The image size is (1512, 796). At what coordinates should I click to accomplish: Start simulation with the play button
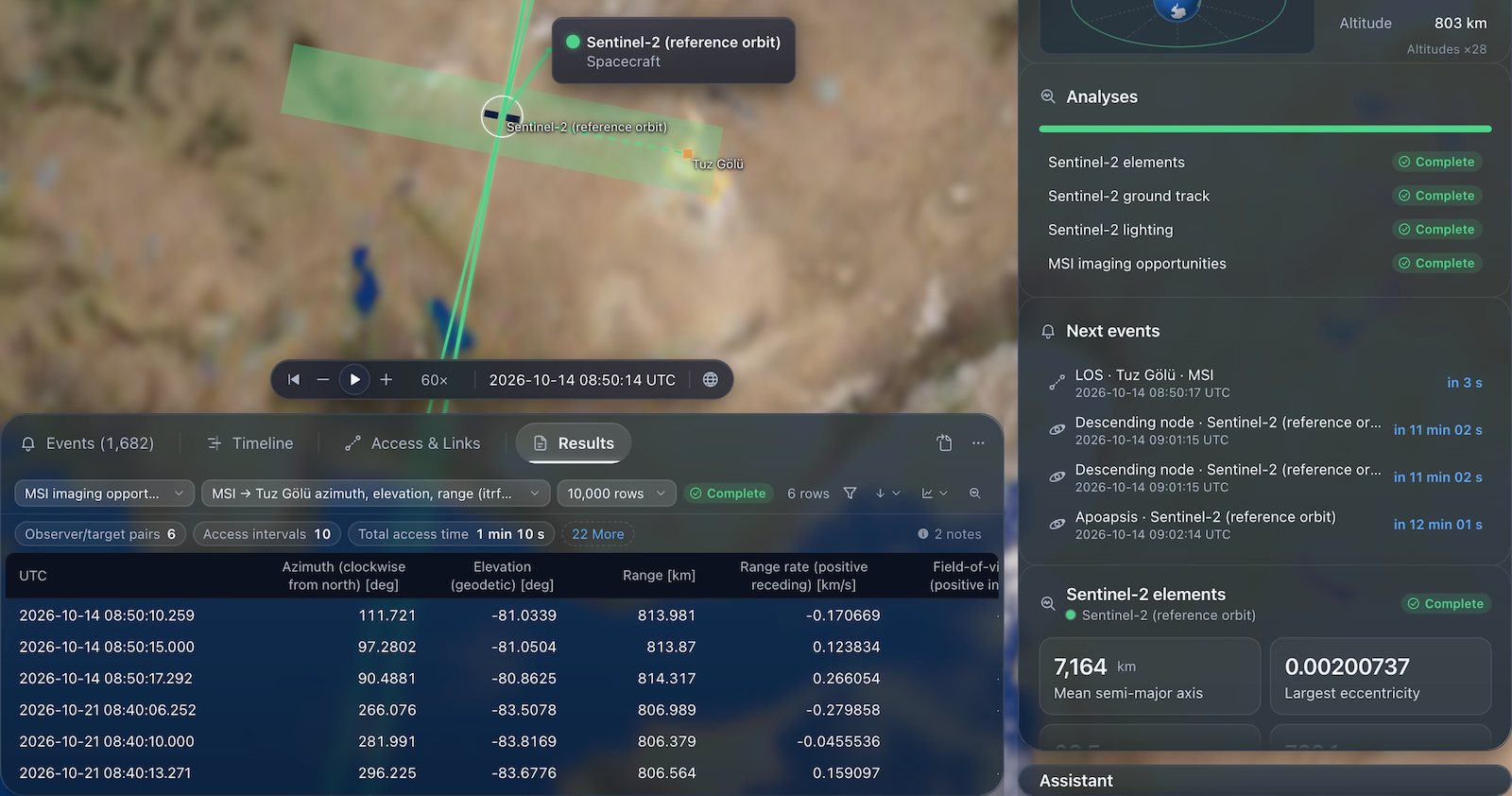(x=354, y=379)
